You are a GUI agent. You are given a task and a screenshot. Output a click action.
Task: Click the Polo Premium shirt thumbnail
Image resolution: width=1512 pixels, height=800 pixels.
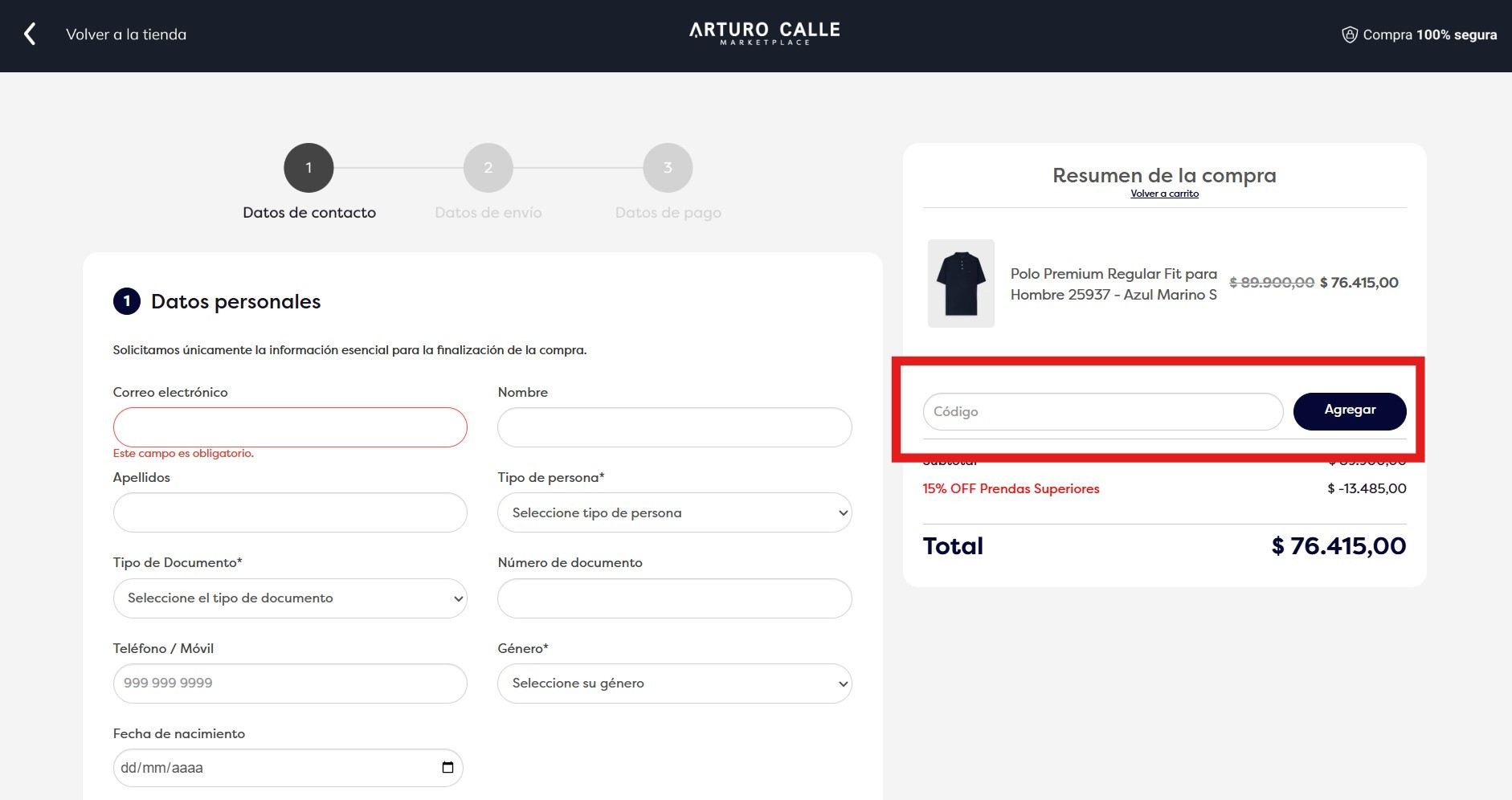[x=961, y=284]
